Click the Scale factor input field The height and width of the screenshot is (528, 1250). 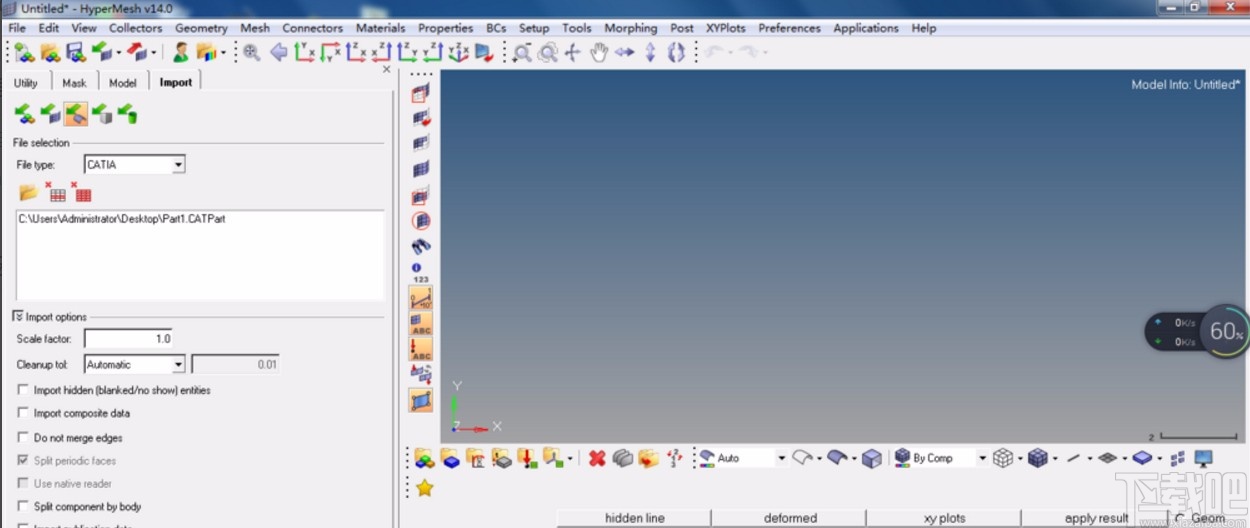(128, 339)
